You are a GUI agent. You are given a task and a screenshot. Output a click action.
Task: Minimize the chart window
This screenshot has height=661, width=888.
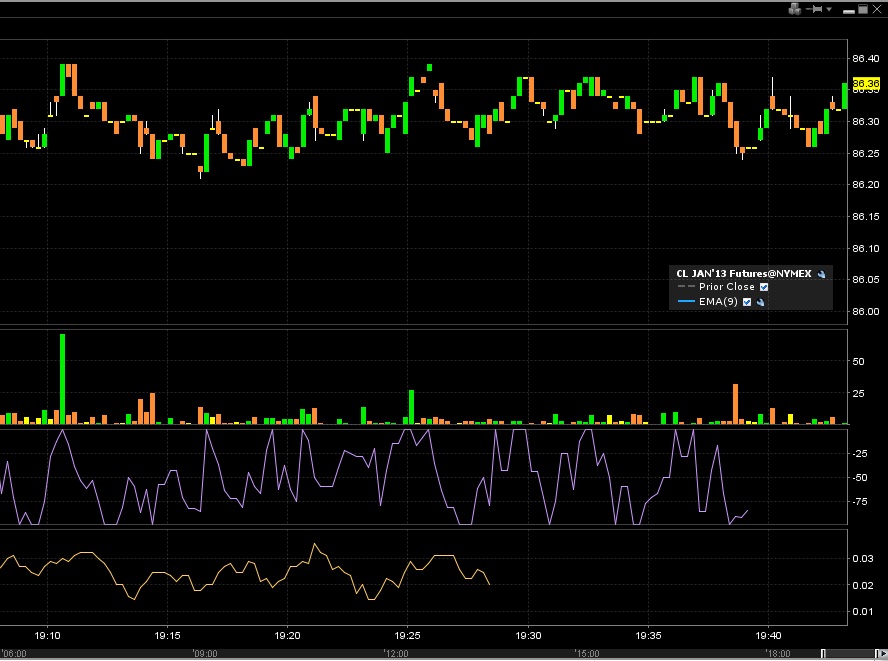pos(849,9)
